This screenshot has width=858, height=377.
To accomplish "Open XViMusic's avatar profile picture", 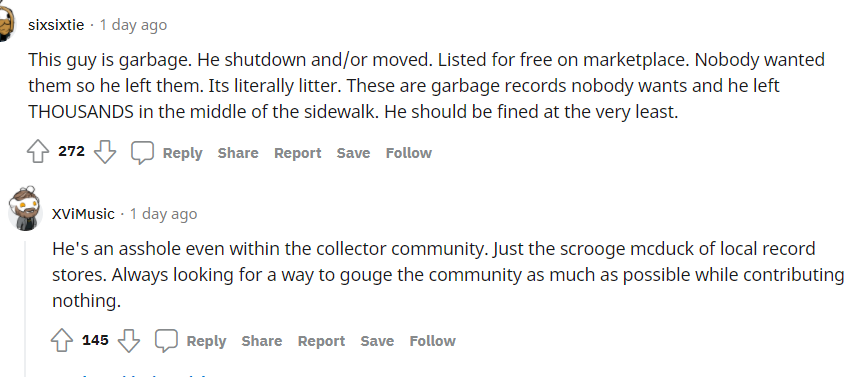I will 25,209.
